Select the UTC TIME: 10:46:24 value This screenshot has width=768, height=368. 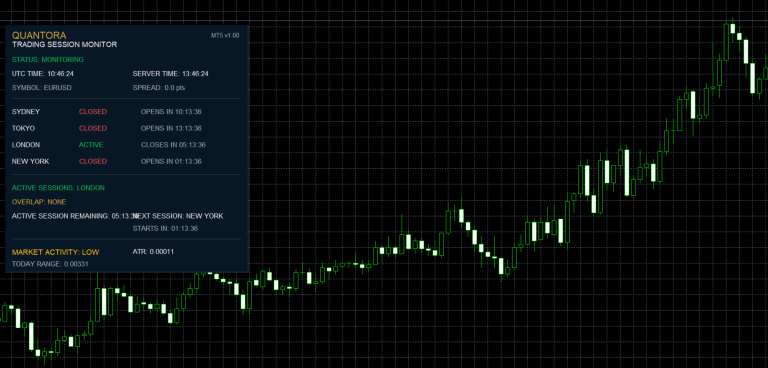click(43, 74)
